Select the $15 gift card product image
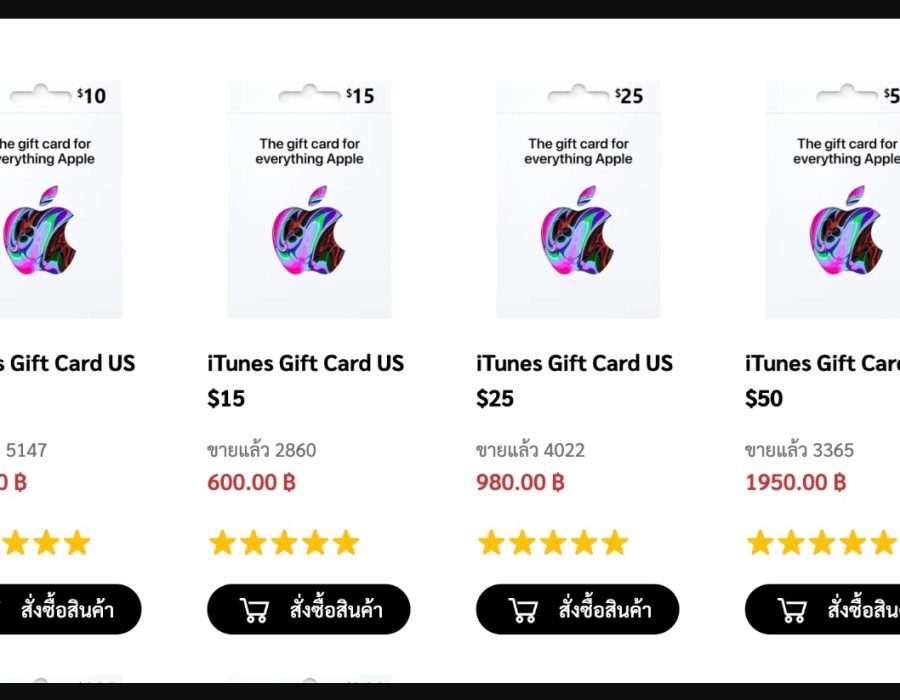This screenshot has height=700, width=900. pos(309,200)
